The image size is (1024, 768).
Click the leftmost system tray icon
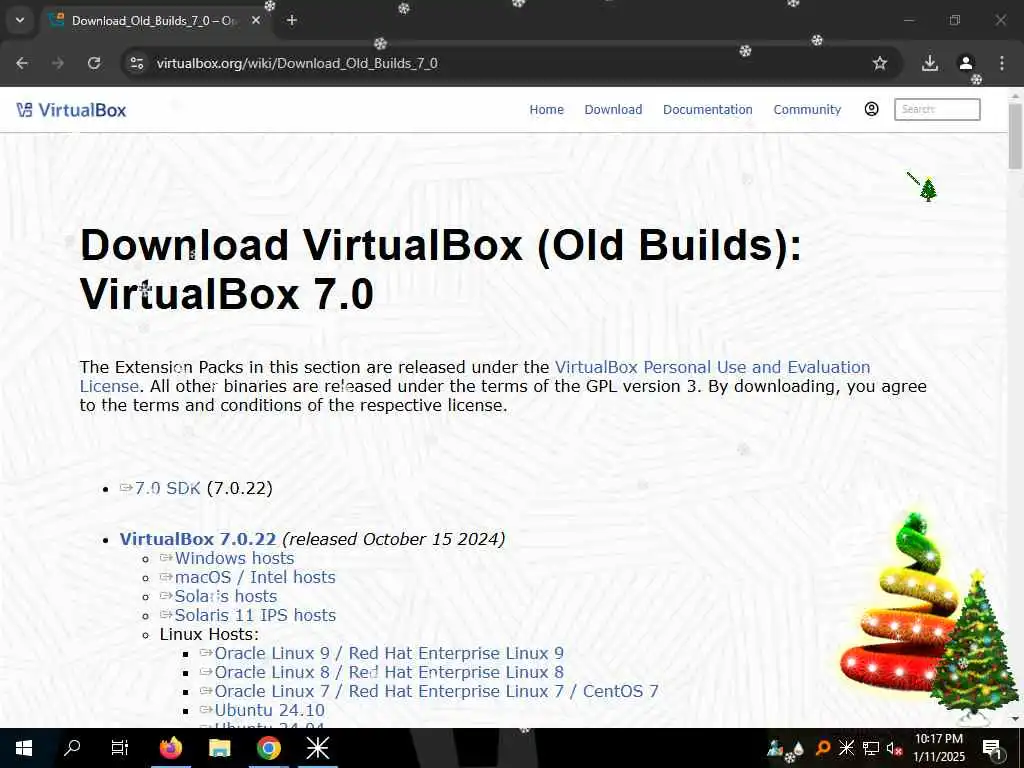point(775,748)
